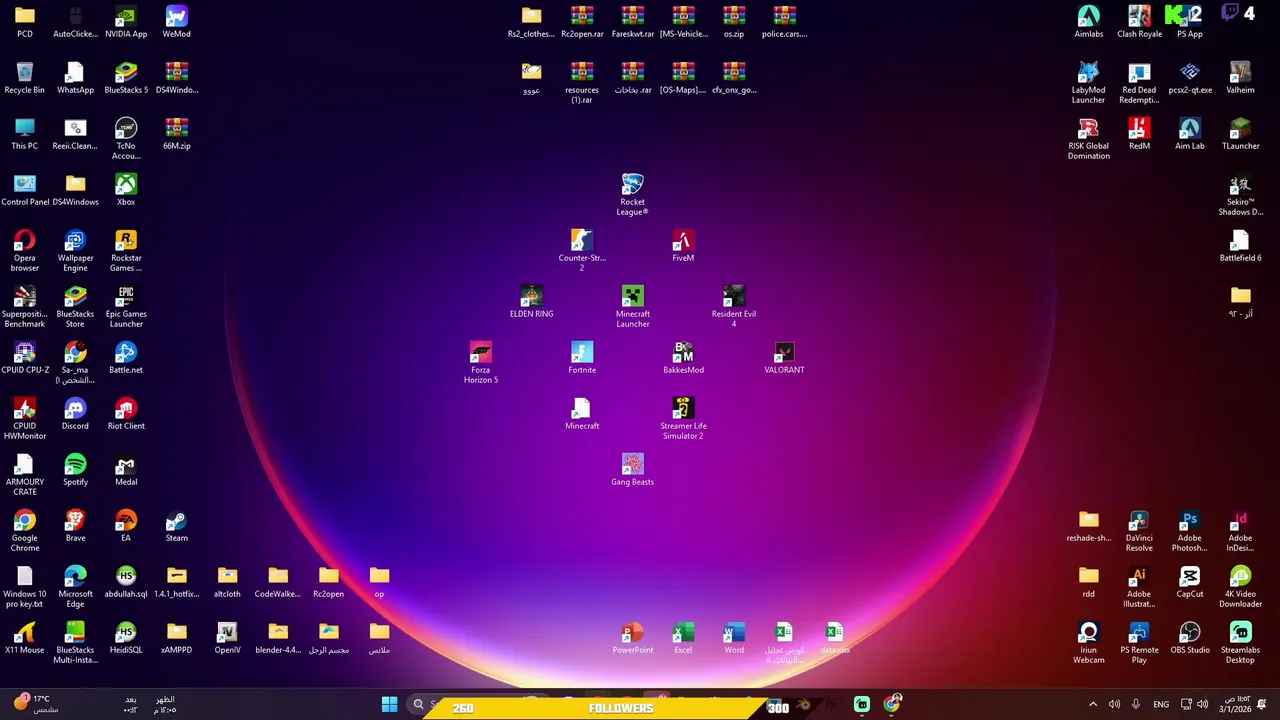
Task: Click the Forza Horizon 5 icon
Action: tap(481, 362)
